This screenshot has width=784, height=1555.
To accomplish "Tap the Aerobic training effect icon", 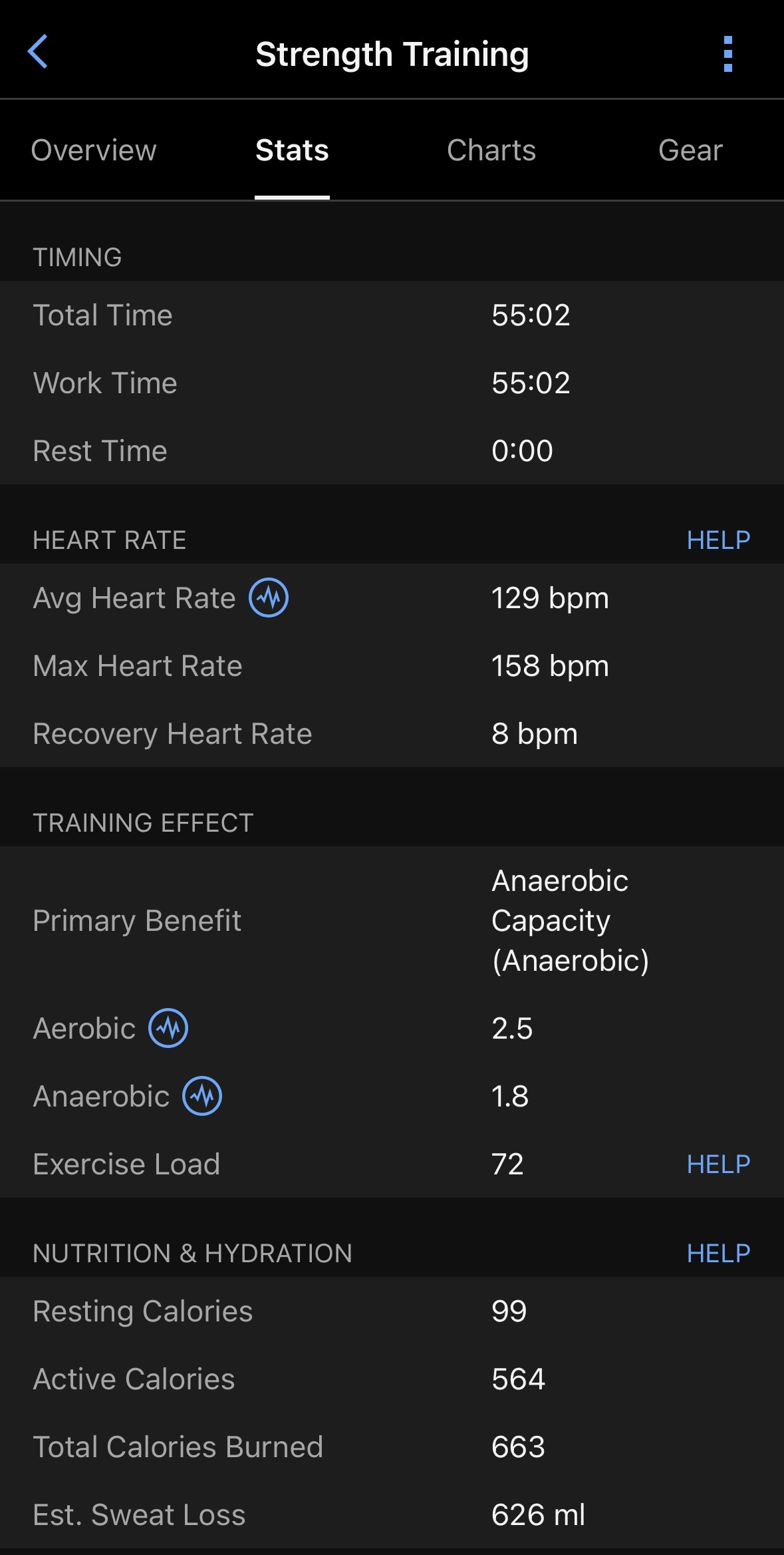I will point(168,1028).
